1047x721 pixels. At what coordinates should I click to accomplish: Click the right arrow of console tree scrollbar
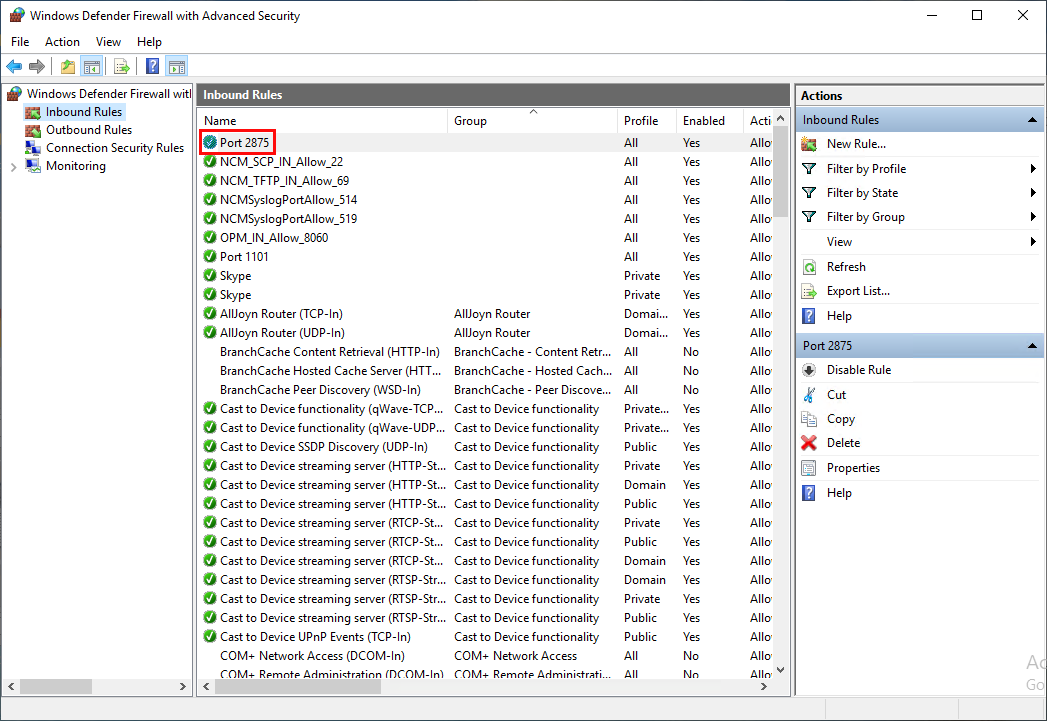point(183,686)
